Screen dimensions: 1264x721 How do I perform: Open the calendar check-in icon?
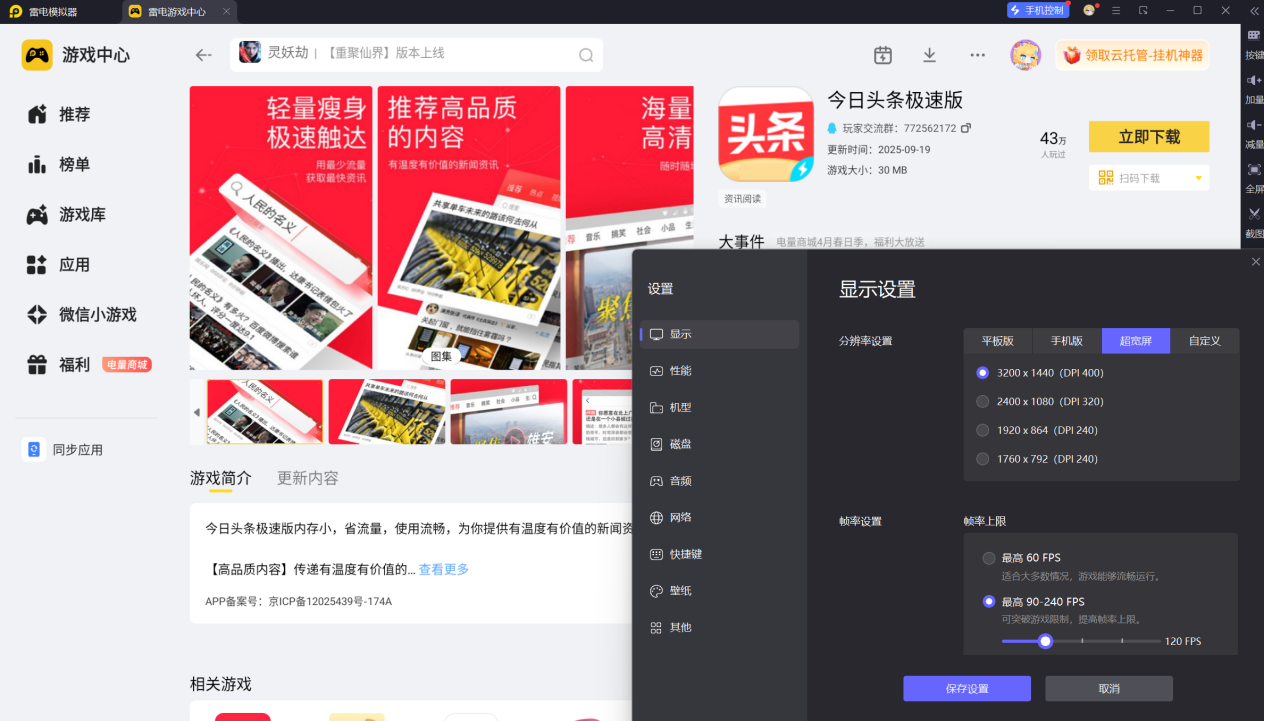pyautogui.click(x=882, y=55)
